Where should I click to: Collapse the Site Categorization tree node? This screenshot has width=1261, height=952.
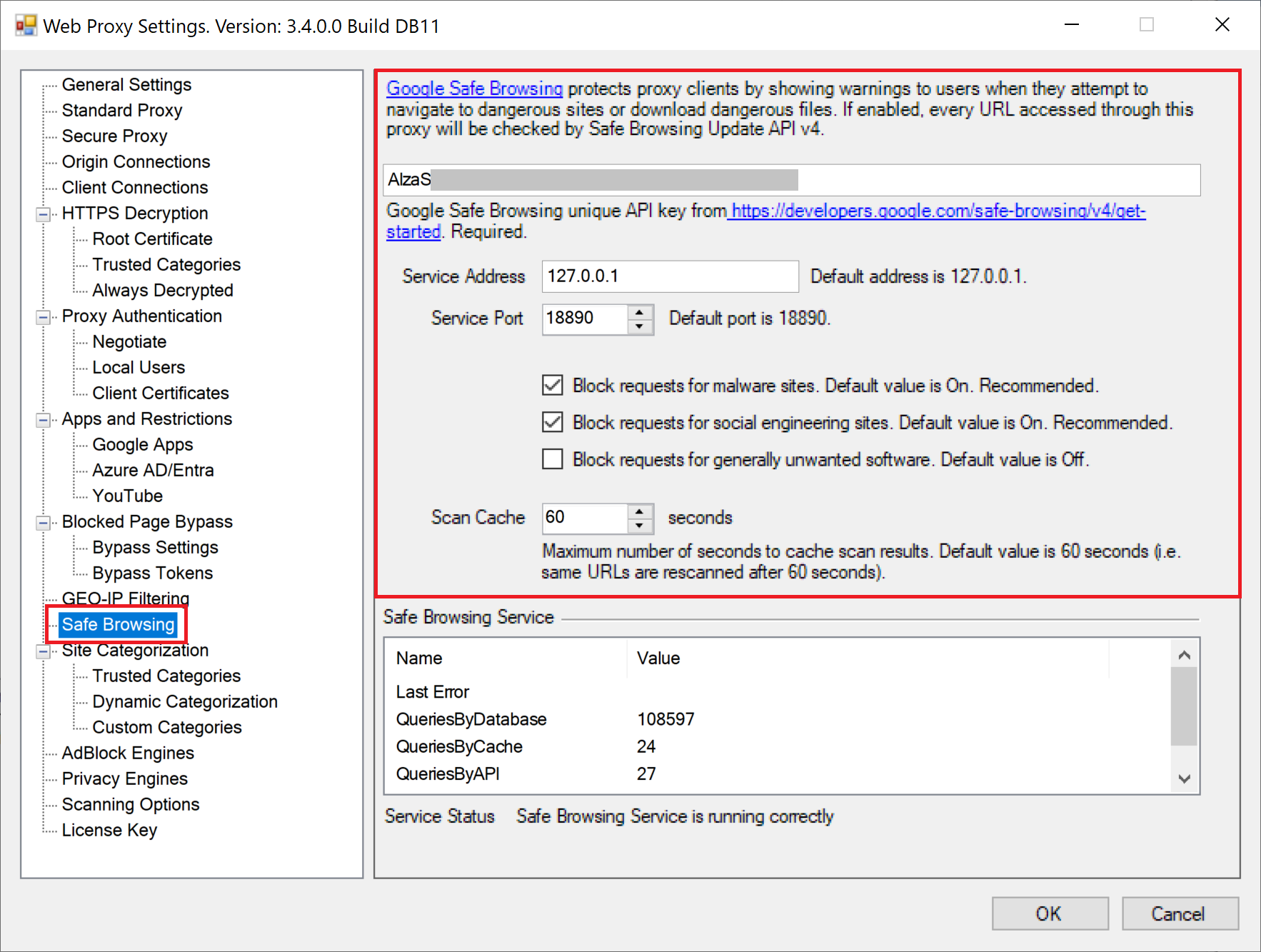click(x=44, y=651)
